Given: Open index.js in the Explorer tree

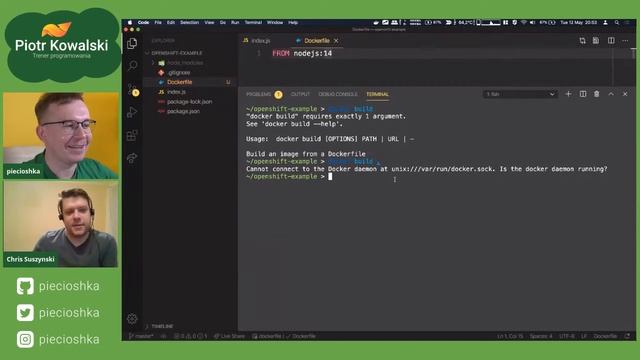Looking at the screenshot, I should pyautogui.click(x=176, y=92).
